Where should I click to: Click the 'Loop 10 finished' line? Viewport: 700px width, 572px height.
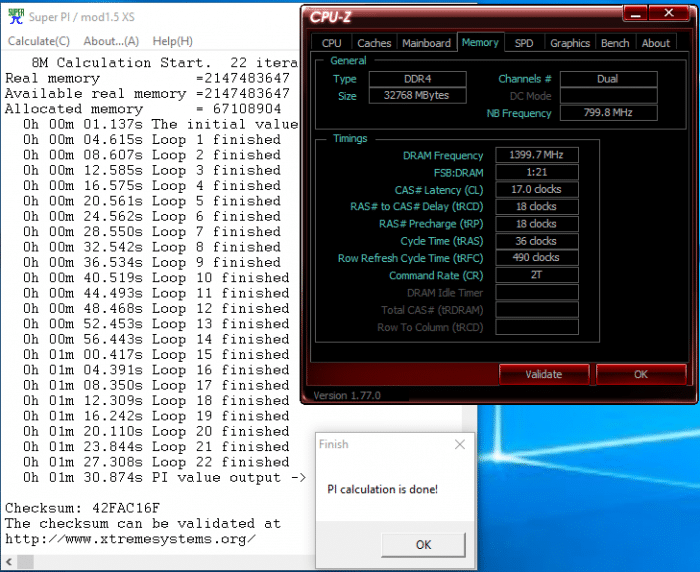coord(156,278)
